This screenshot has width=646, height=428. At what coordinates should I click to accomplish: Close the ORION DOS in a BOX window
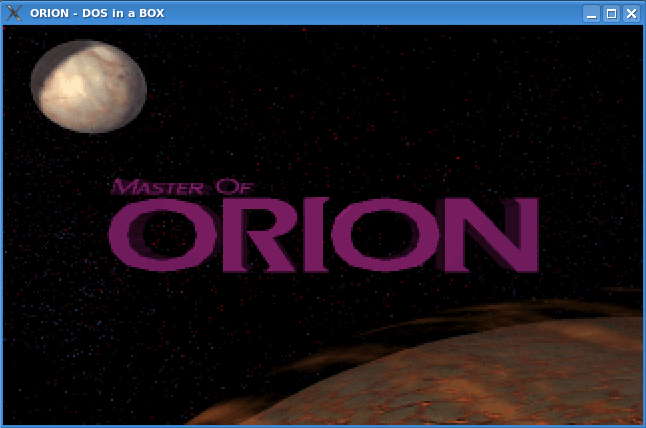[x=631, y=14]
